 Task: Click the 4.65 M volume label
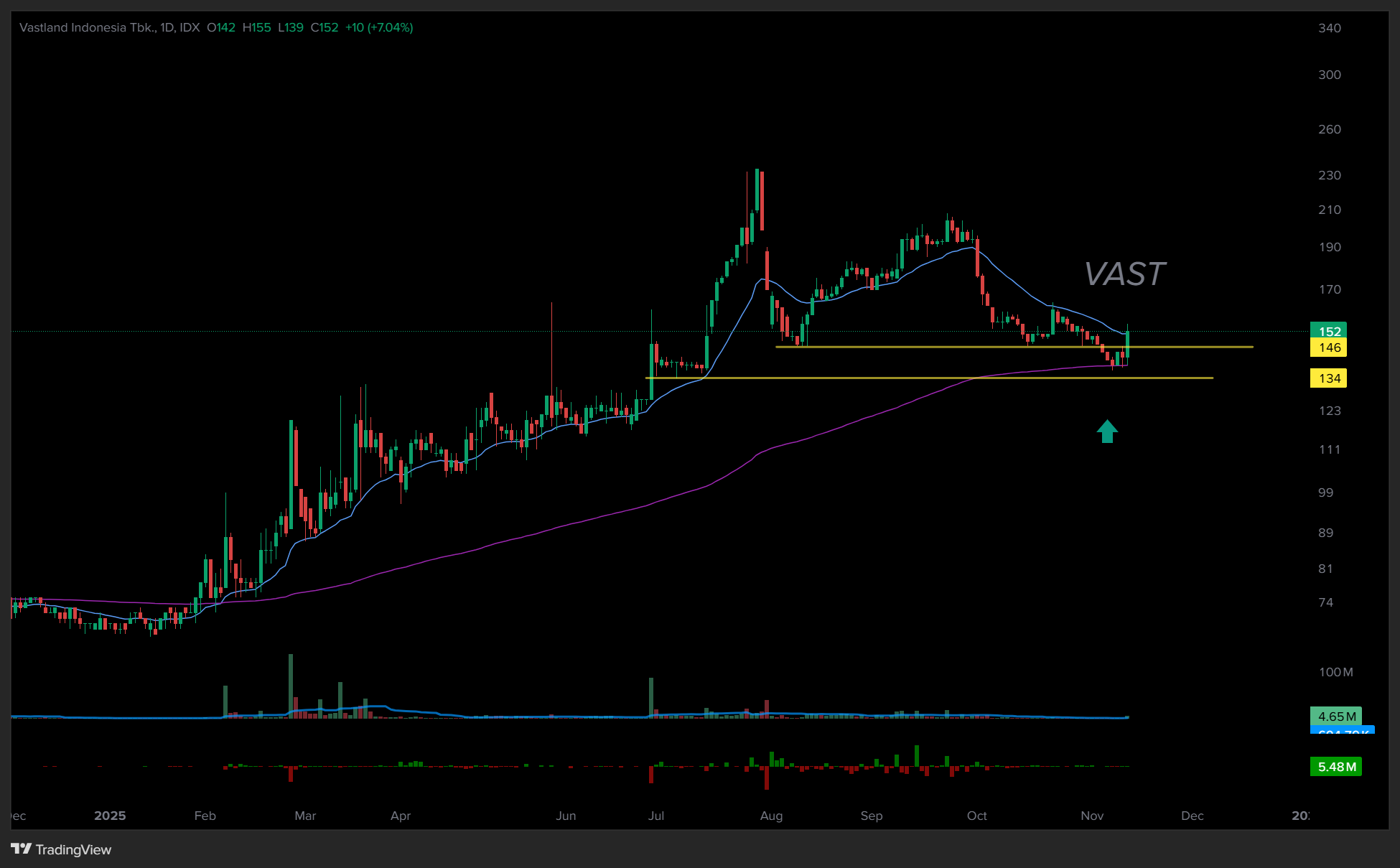click(x=1336, y=716)
